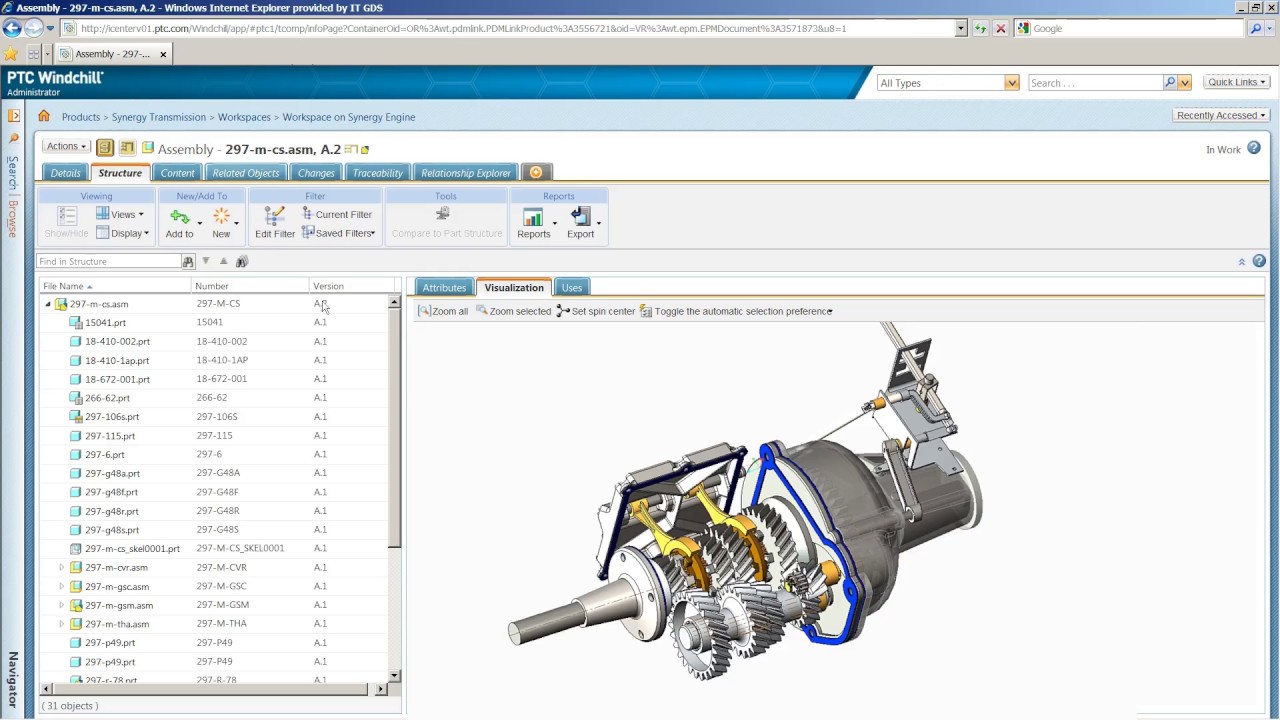Expand the 297-m-cvr.asm node
1280x720 pixels.
pyautogui.click(x=61, y=567)
